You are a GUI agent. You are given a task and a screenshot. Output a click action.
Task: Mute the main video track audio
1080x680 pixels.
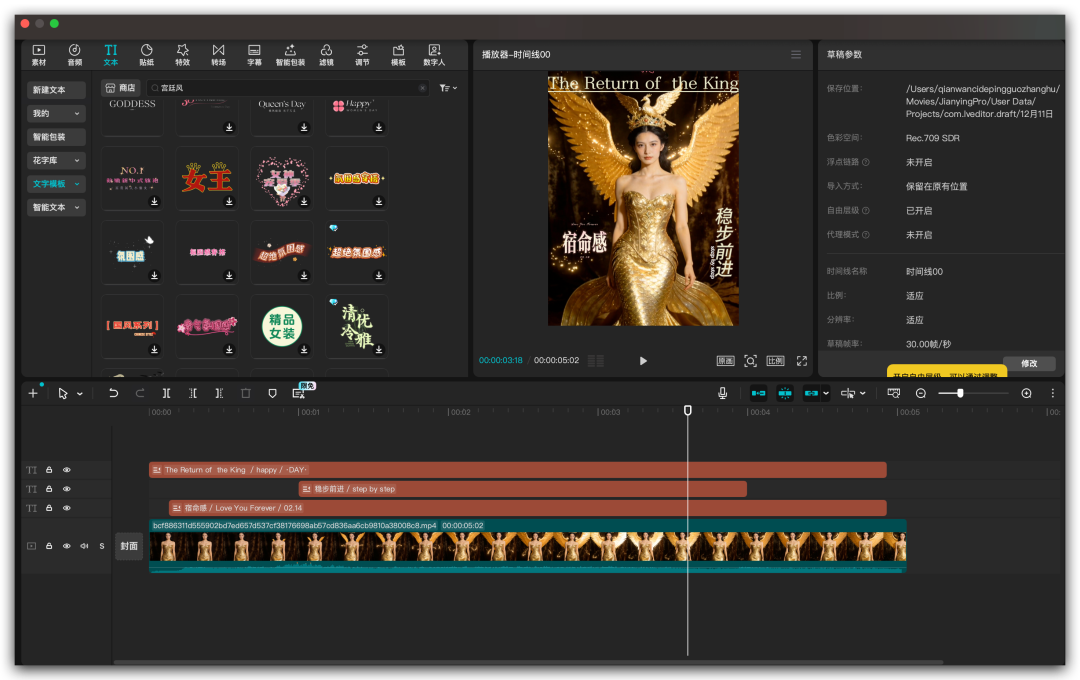pos(84,546)
